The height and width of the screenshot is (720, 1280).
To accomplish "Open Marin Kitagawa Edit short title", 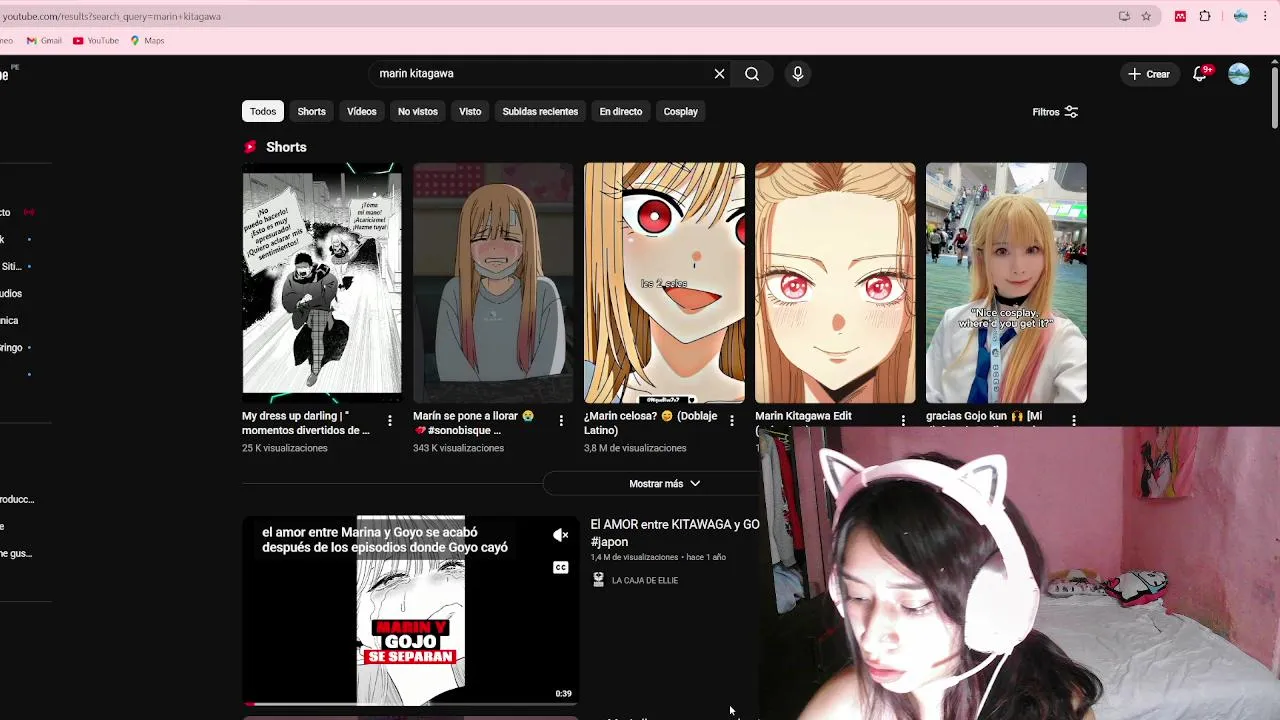I will tap(803, 416).
